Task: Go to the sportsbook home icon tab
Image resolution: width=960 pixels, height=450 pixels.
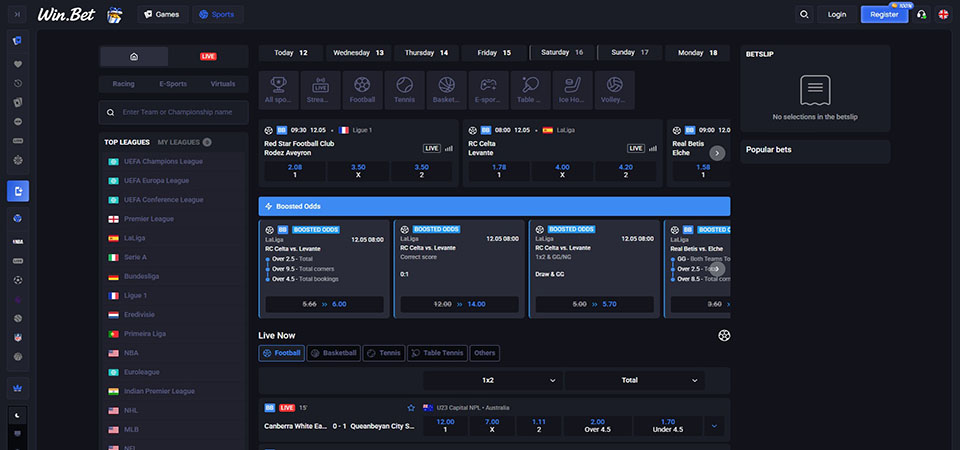Action: click(x=134, y=56)
